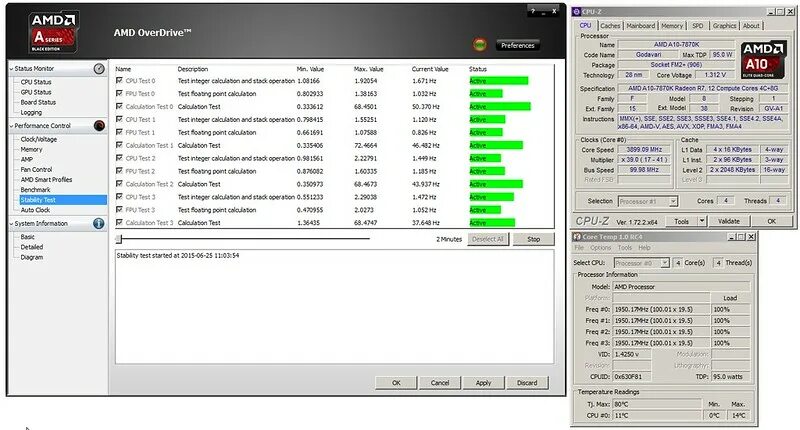Screen dimensions: 800x430
Task: Toggle the Calculation Test 0 checkbox
Action: (x=119, y=107)
